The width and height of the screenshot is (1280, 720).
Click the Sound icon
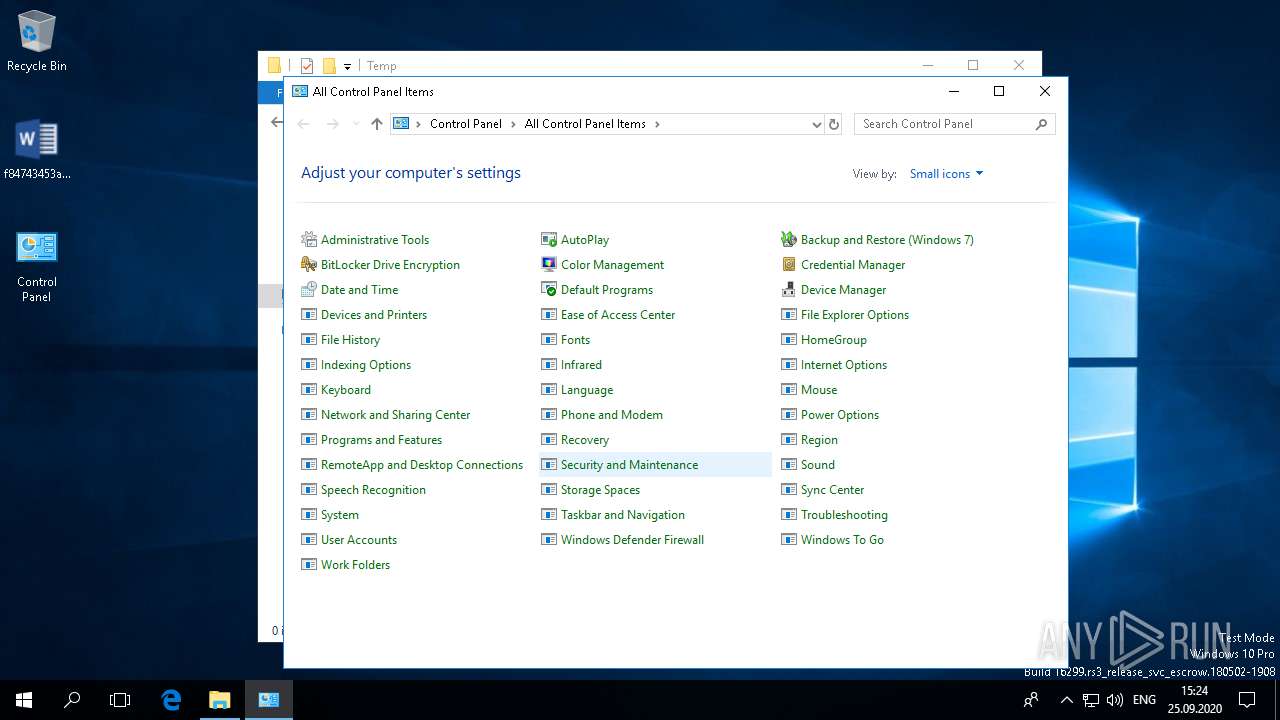coord(789,465)
